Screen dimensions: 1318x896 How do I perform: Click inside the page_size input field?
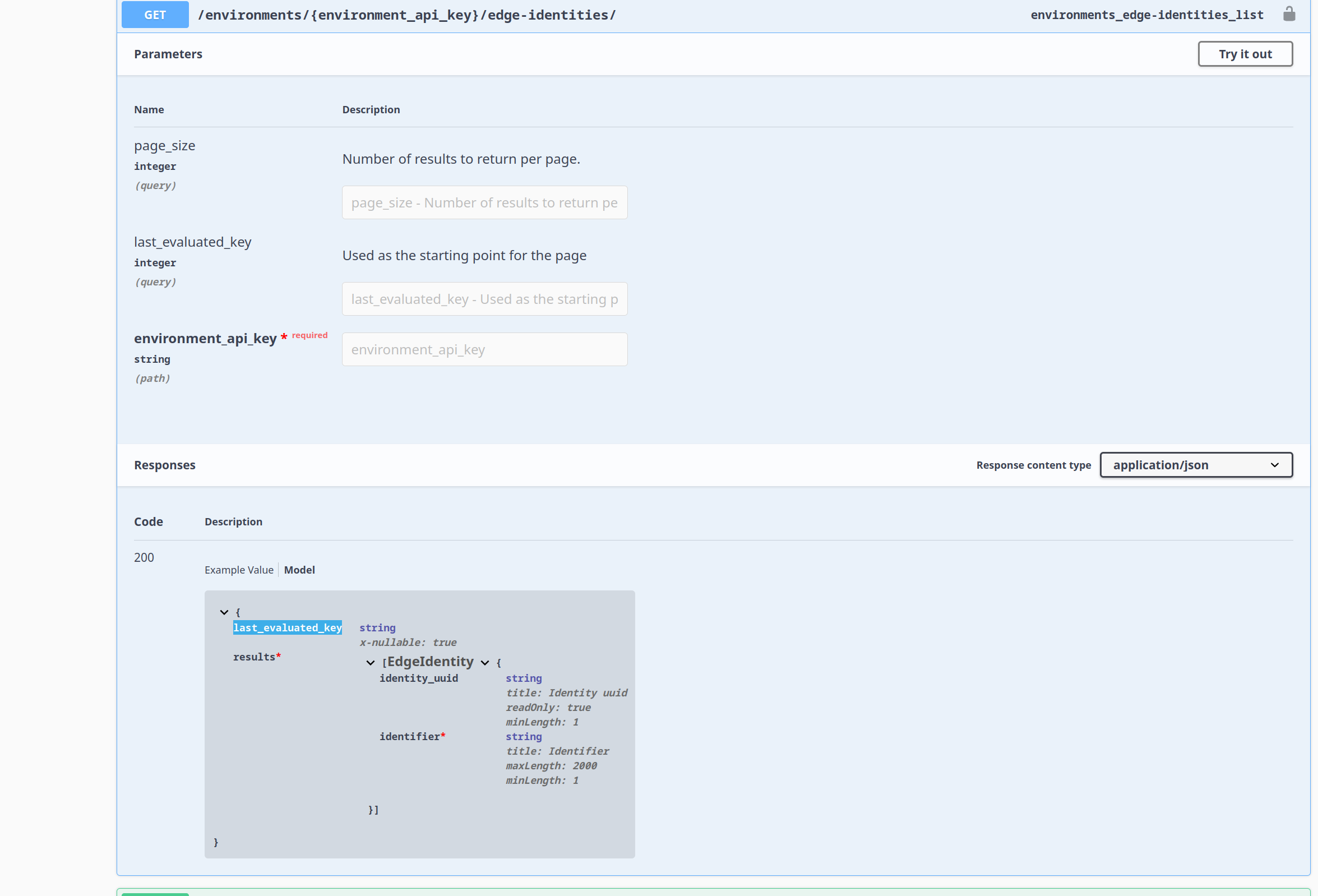(484, 202)
